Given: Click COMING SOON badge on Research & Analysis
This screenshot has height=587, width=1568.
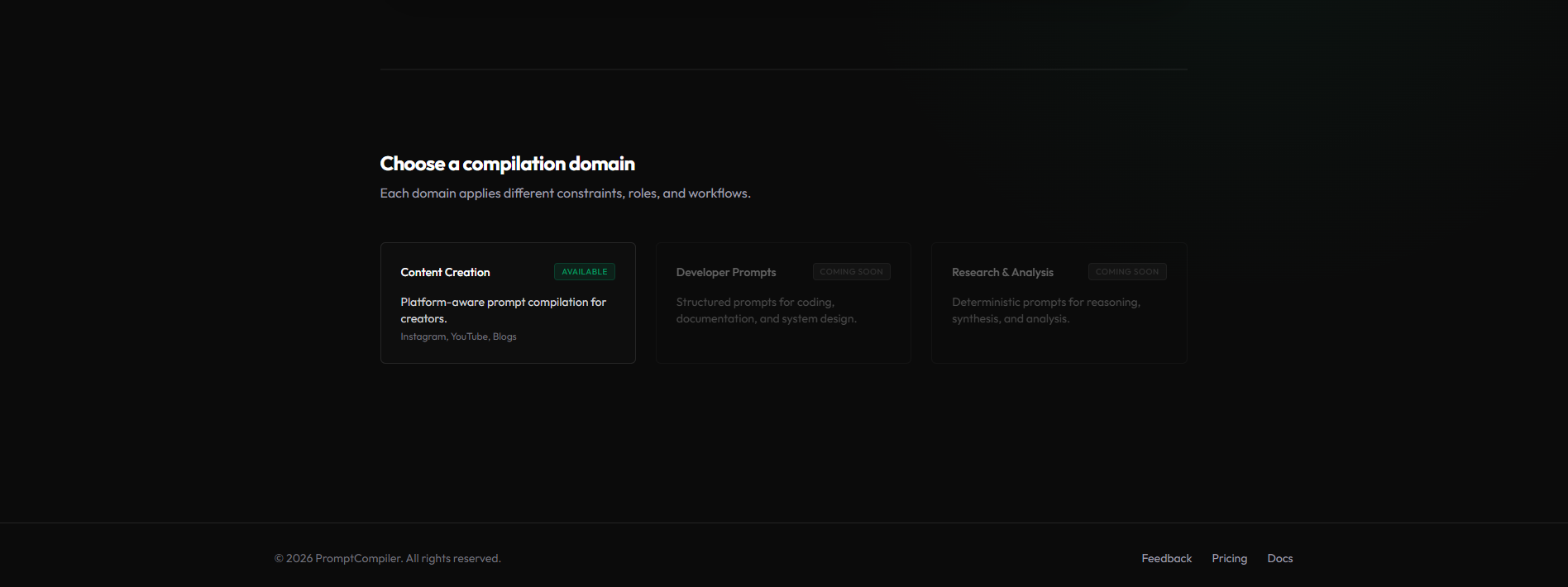Looking at the screenshot, I should (x=1126, y=272).
